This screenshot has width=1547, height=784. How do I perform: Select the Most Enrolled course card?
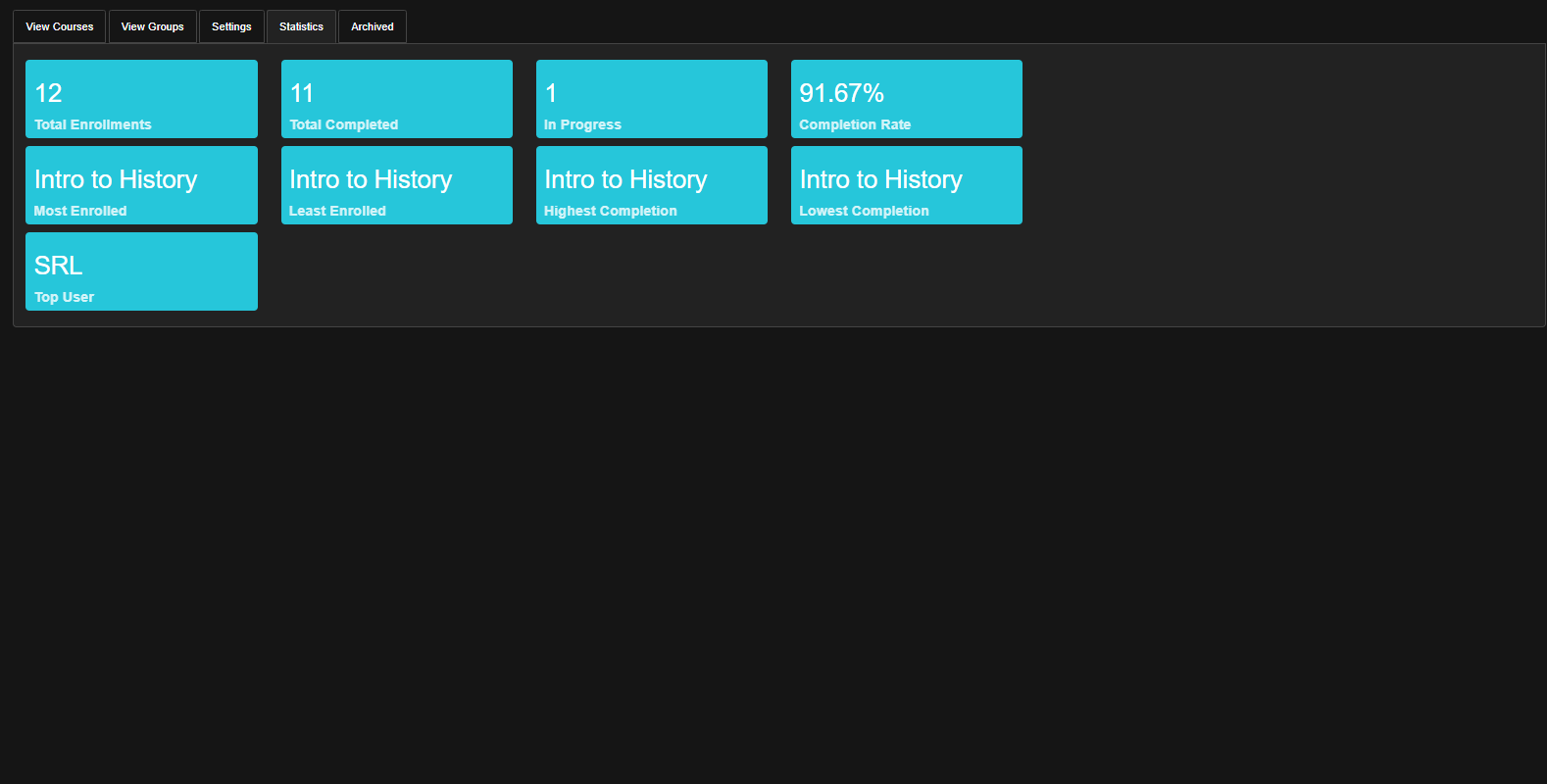tap(141, 185)
